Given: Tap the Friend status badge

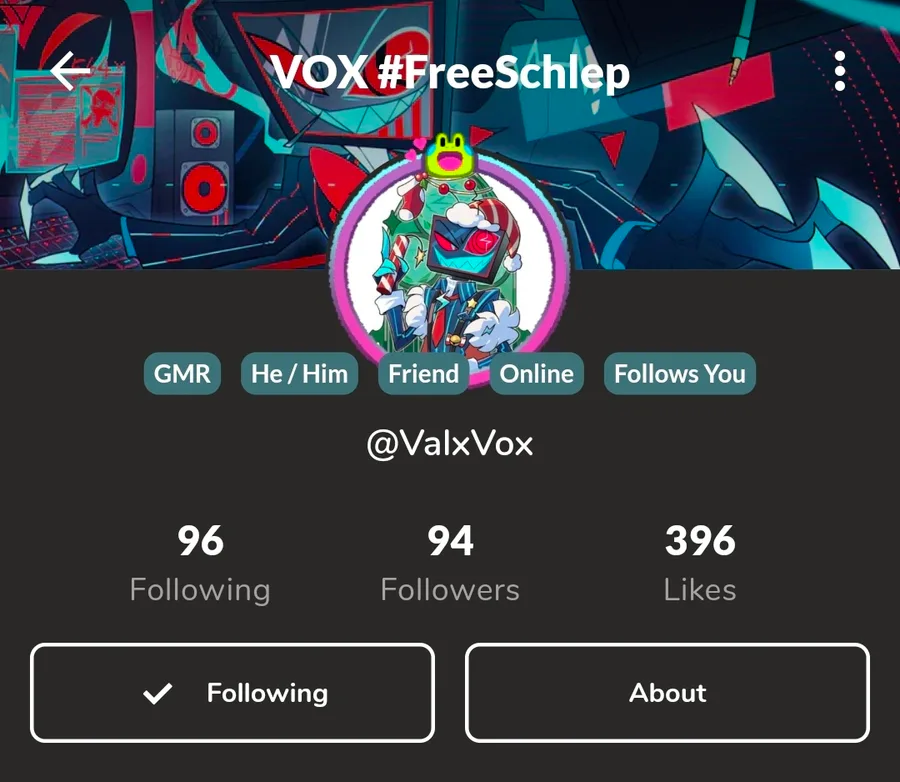Looking at the screenshot, I should tap(424, 374).
